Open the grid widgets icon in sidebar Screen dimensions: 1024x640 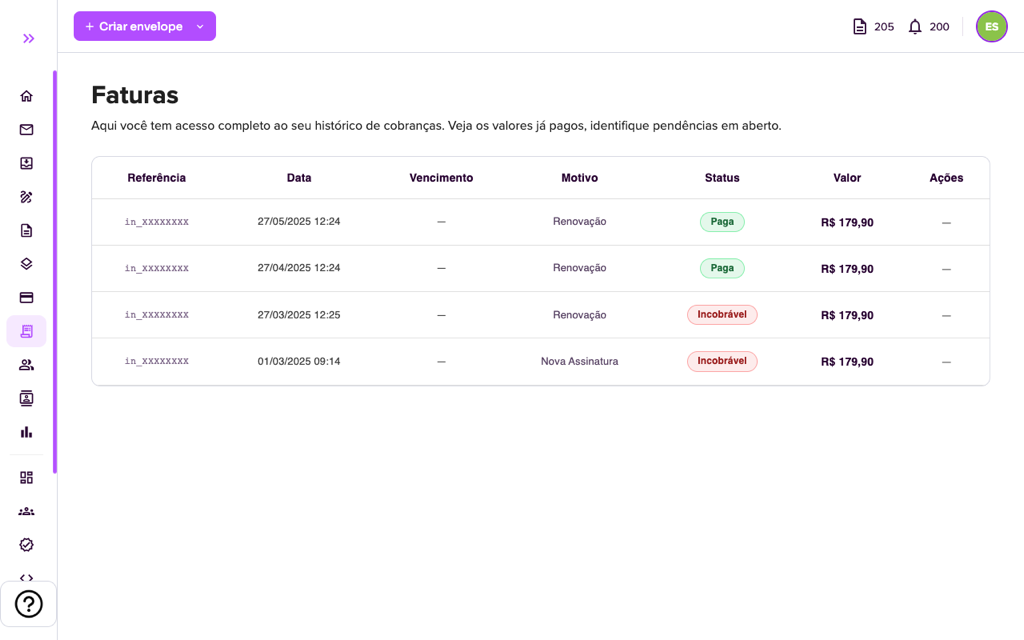(26, 478)
